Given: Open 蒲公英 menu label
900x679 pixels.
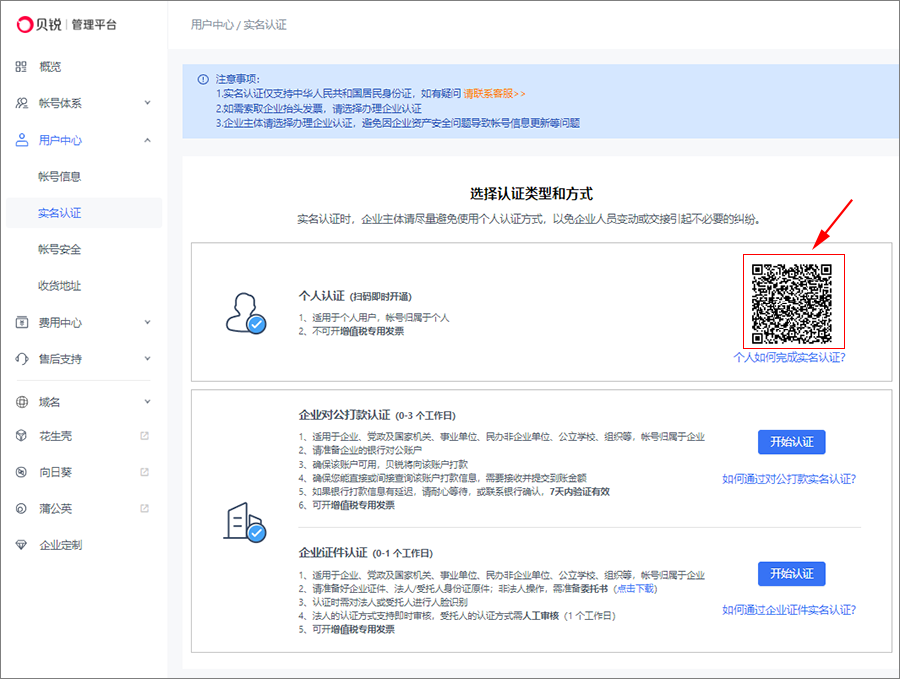Looking at the screenshot, I should pyautogui.click(x=55, y=509).
